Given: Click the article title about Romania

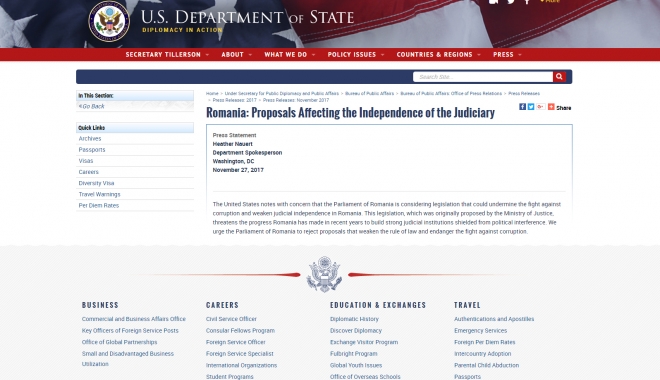Looking at the screenshot, I should pos(350,113).
